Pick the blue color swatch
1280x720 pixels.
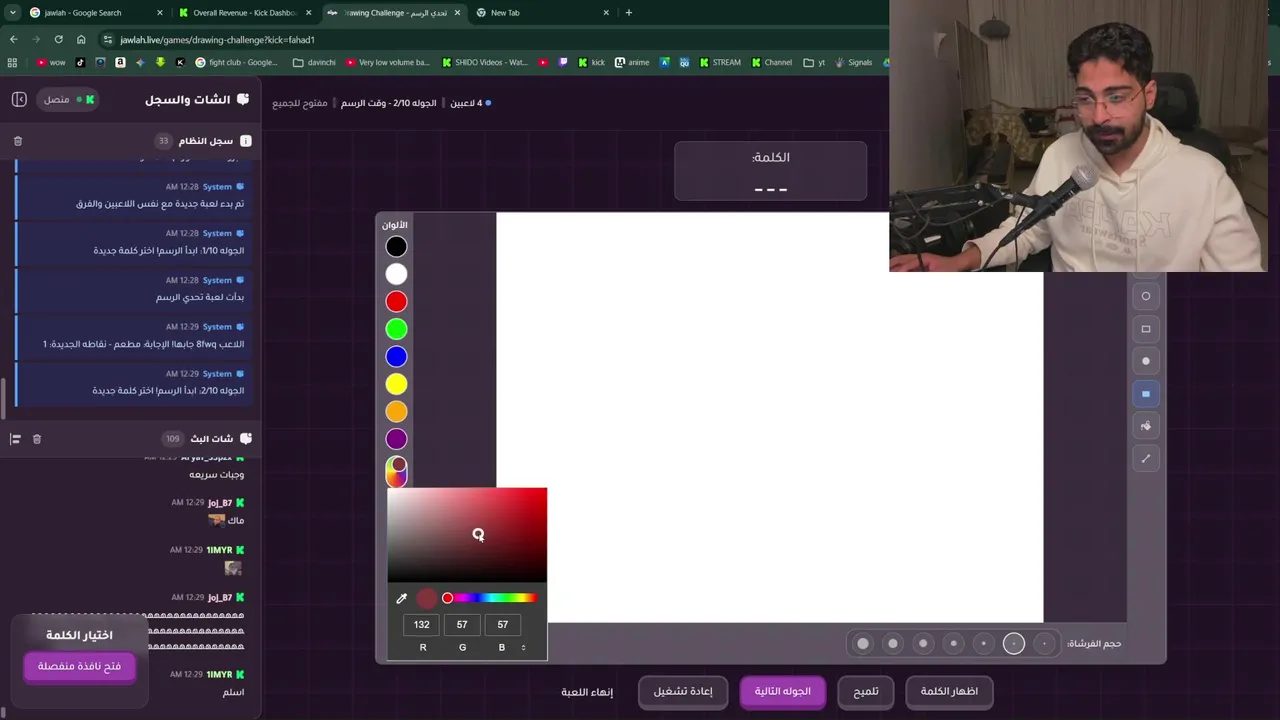(397, 357)
